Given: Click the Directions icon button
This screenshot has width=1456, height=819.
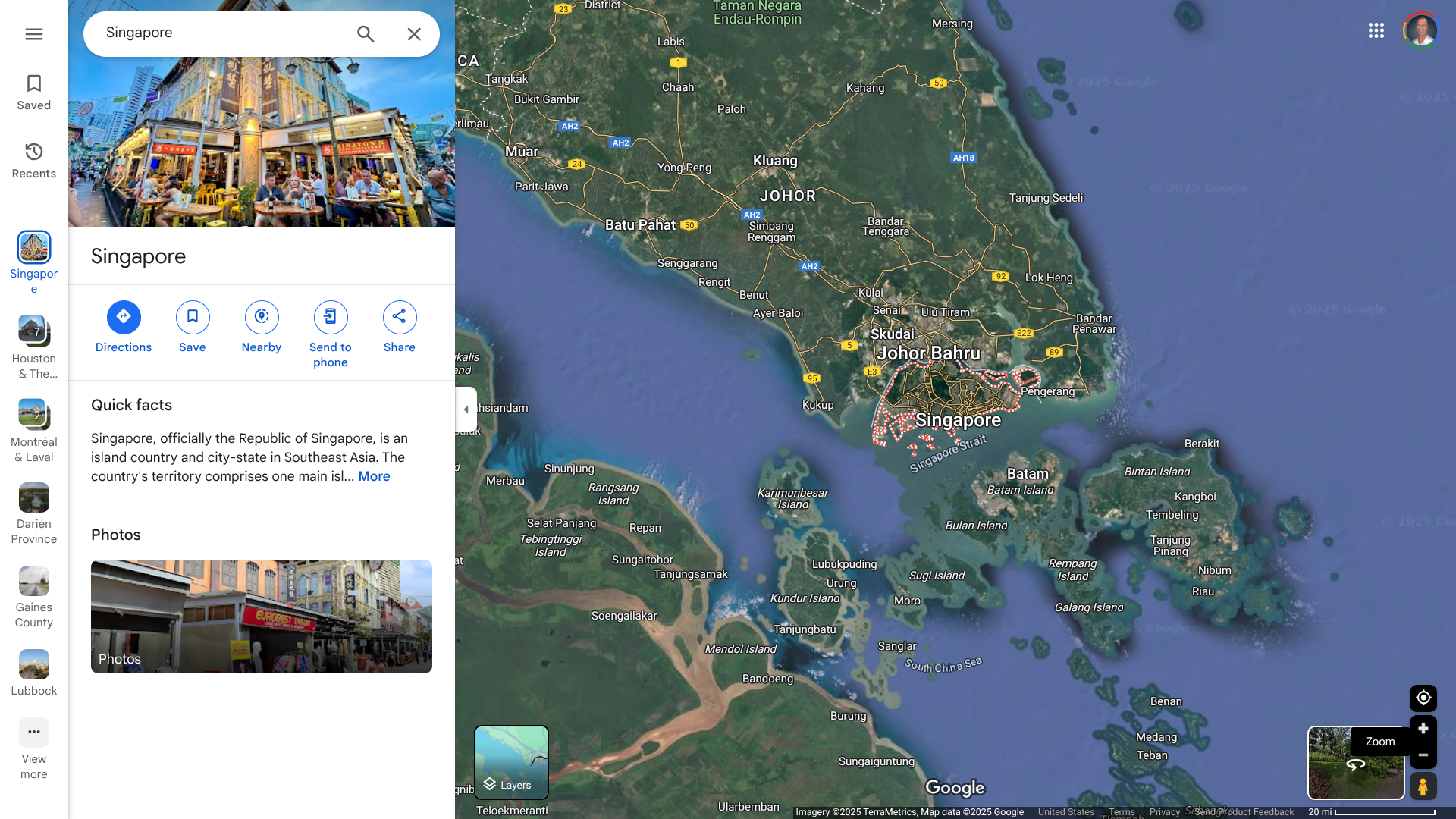Looking at the screenshot, I should click(124, 317).
